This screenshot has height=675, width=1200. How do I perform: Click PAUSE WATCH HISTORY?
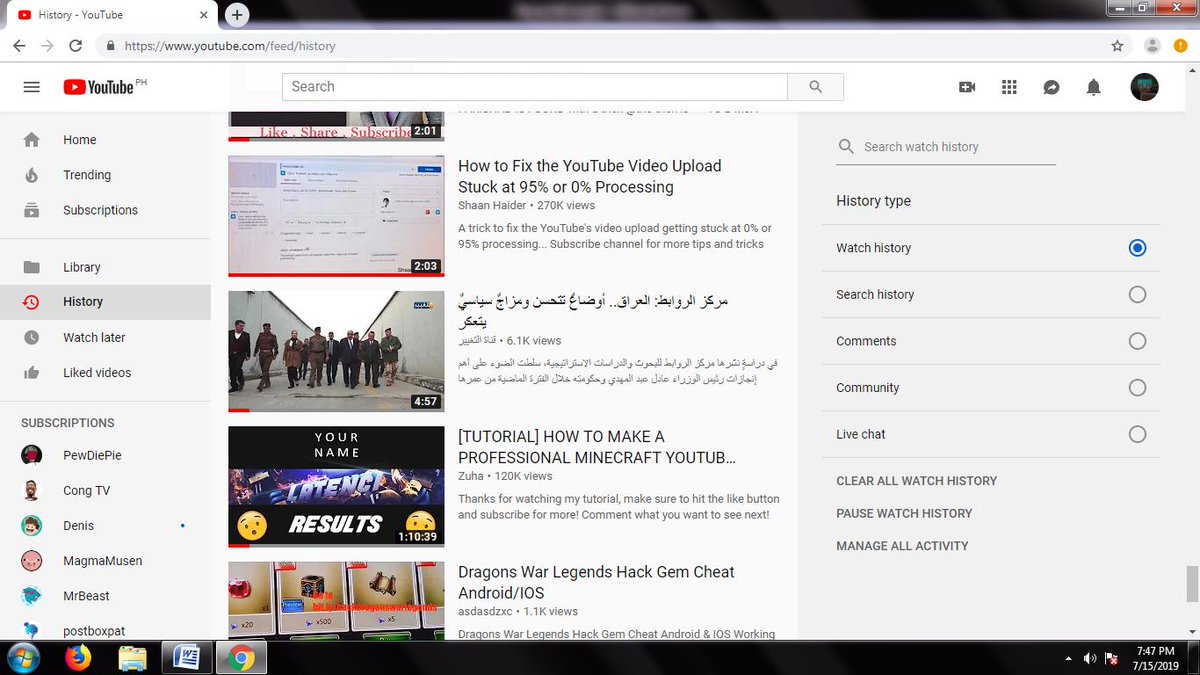[904, 513]
